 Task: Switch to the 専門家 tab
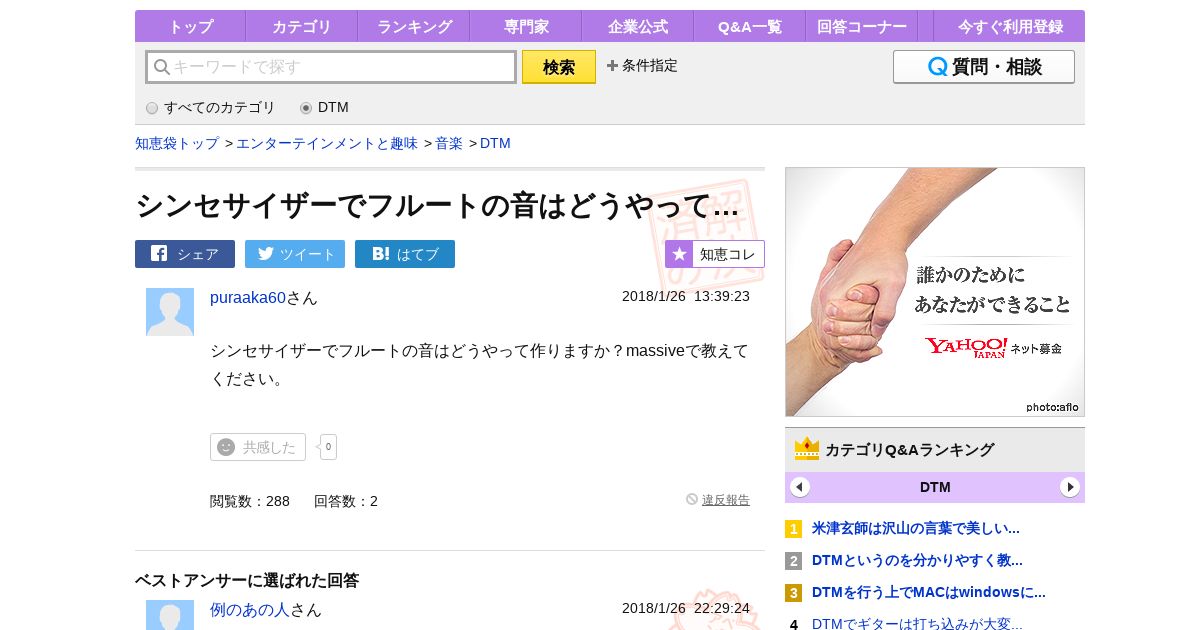pyautogui.click(x=525, y=26)
